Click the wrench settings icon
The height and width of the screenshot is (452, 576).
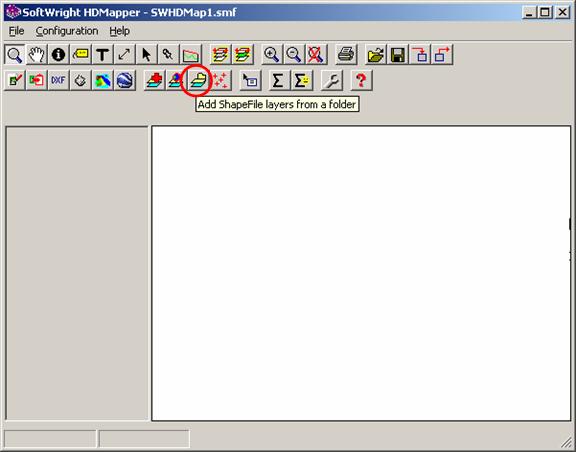[x=332, y=80]
